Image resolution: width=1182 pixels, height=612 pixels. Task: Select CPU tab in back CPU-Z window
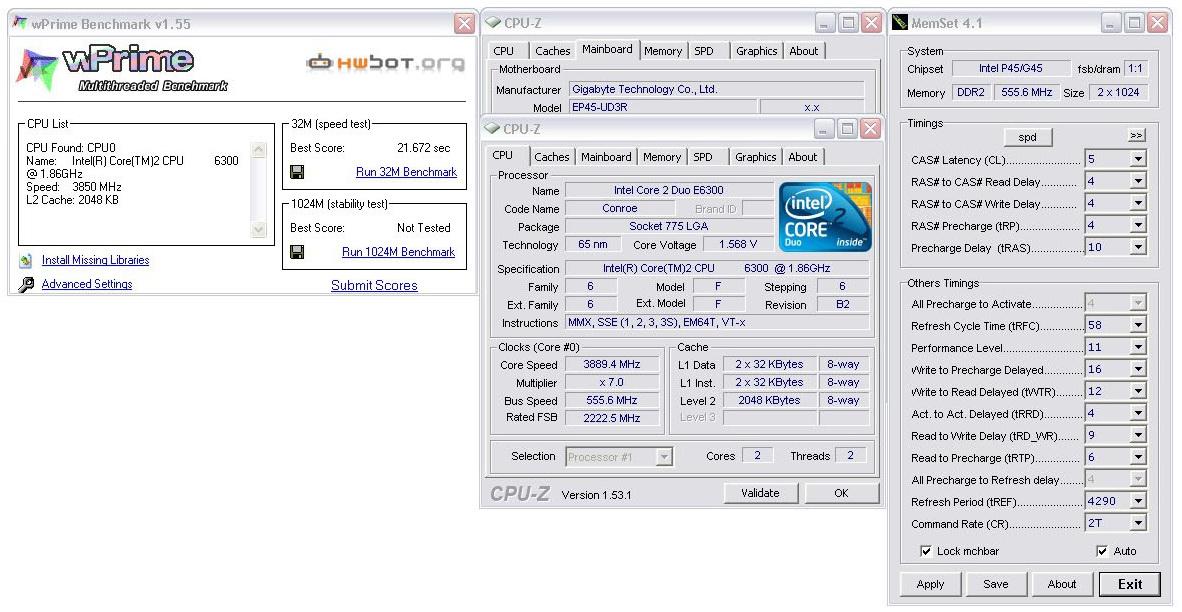pyautogui.click(x=504, y=50)
